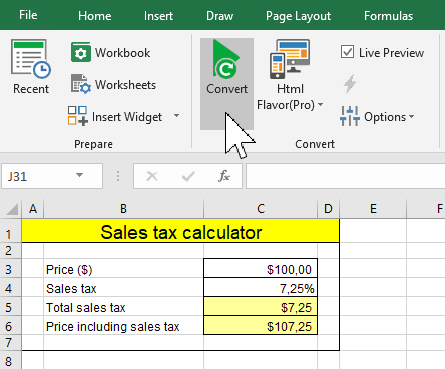Select column A header
Screen dimensions: 445x369
[x=33, y=209]
